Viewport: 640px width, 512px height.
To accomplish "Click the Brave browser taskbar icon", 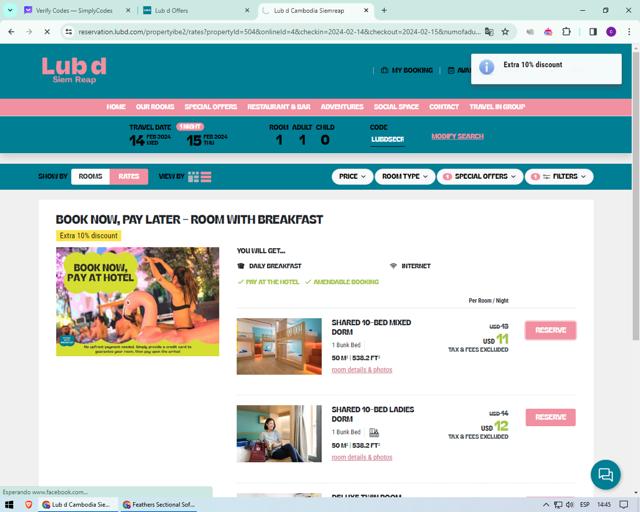I will tap(28, 505).
